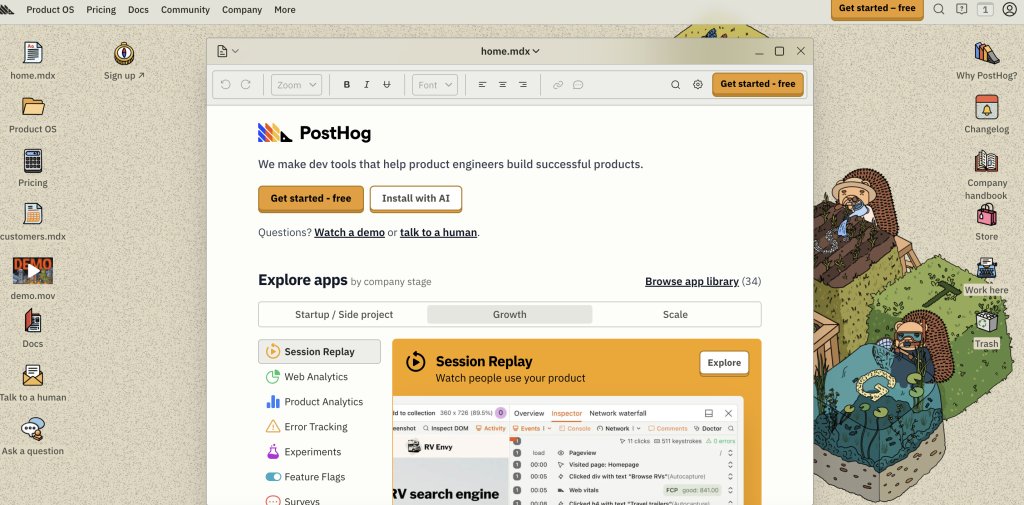Open the Docs desktop book icon
1024x505 pixels.
[33, 321]
